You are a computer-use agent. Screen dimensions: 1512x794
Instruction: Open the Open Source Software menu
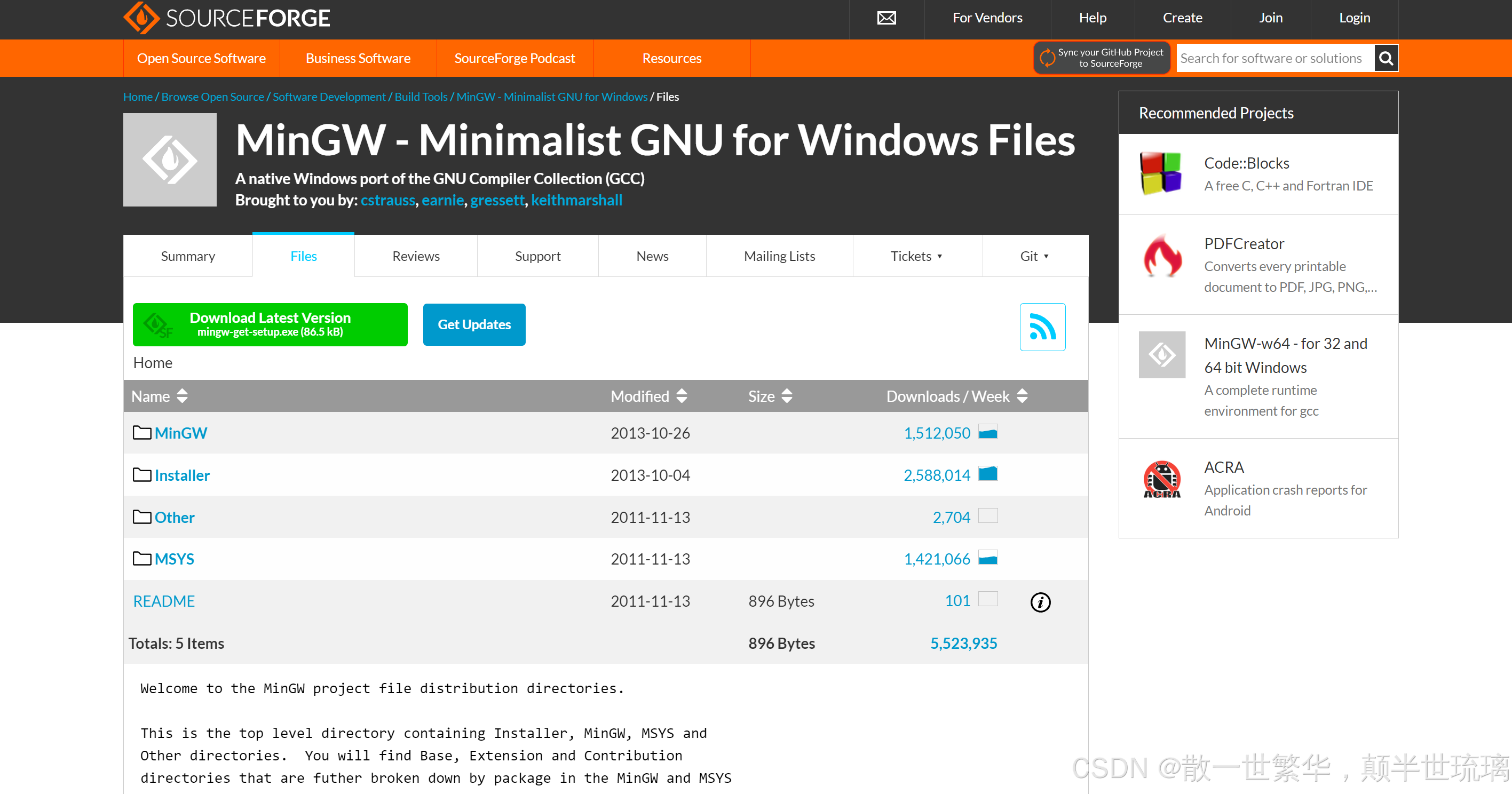click(x=201, y=58)
